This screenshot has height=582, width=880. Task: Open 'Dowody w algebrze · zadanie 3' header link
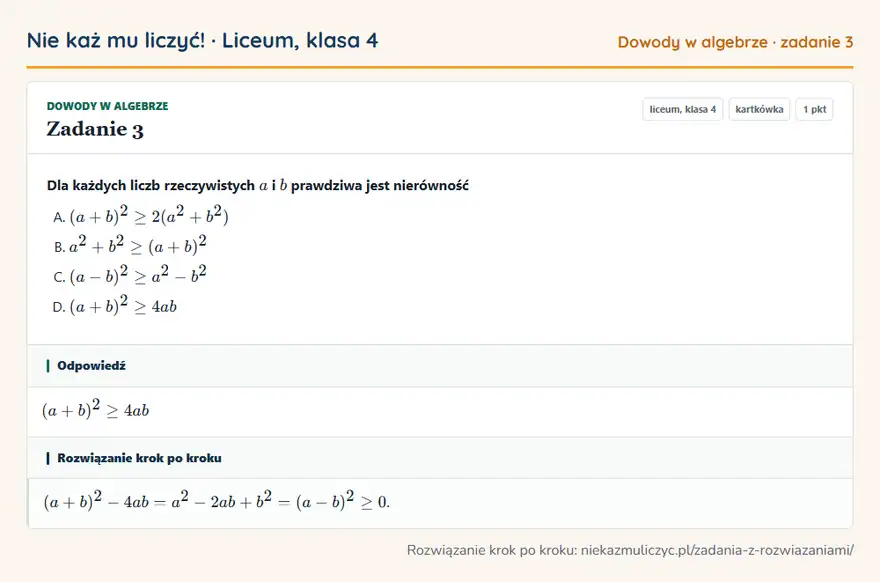735,42
